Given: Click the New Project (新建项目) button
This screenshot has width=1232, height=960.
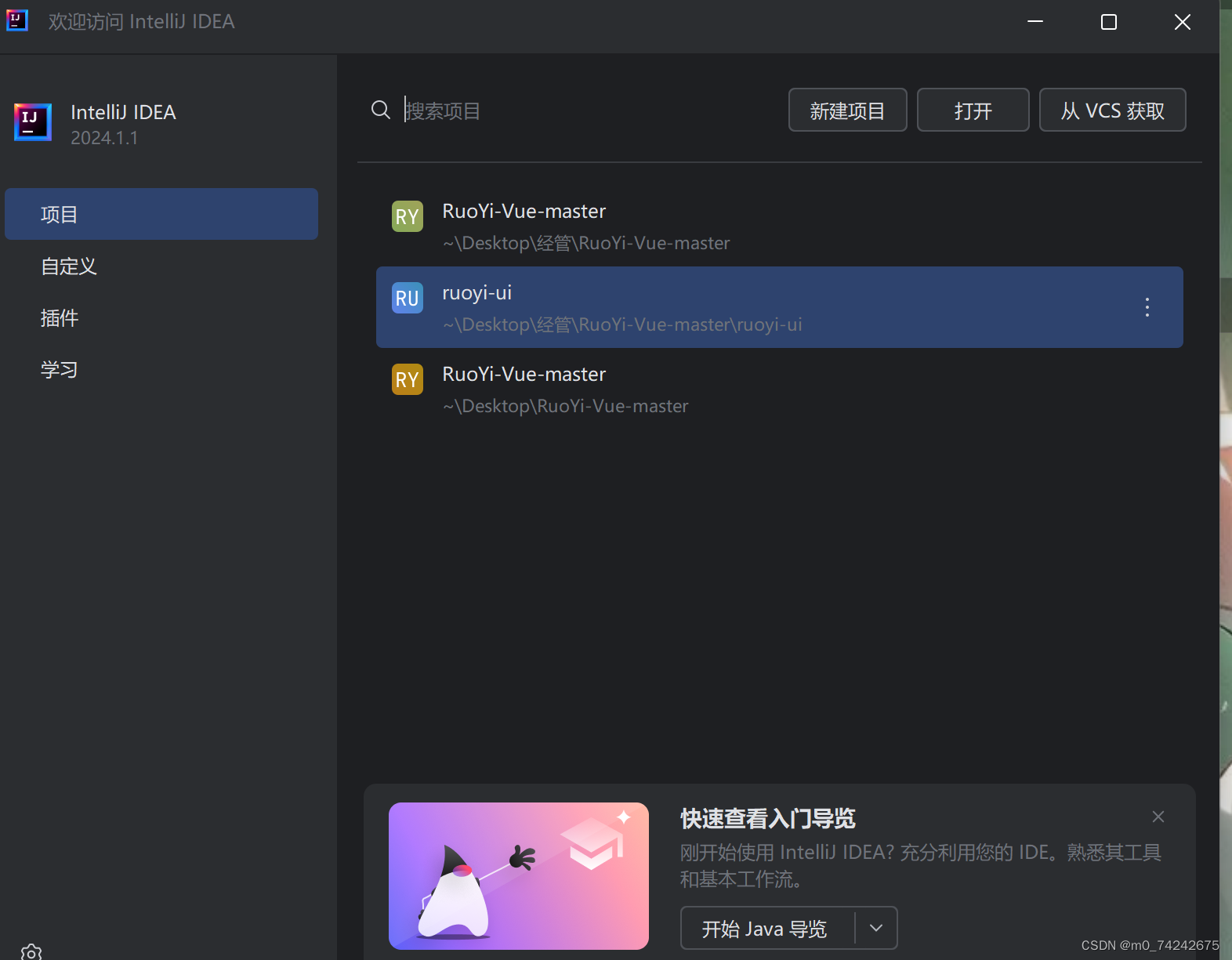Looking at the screenshot, I should 847,110.
